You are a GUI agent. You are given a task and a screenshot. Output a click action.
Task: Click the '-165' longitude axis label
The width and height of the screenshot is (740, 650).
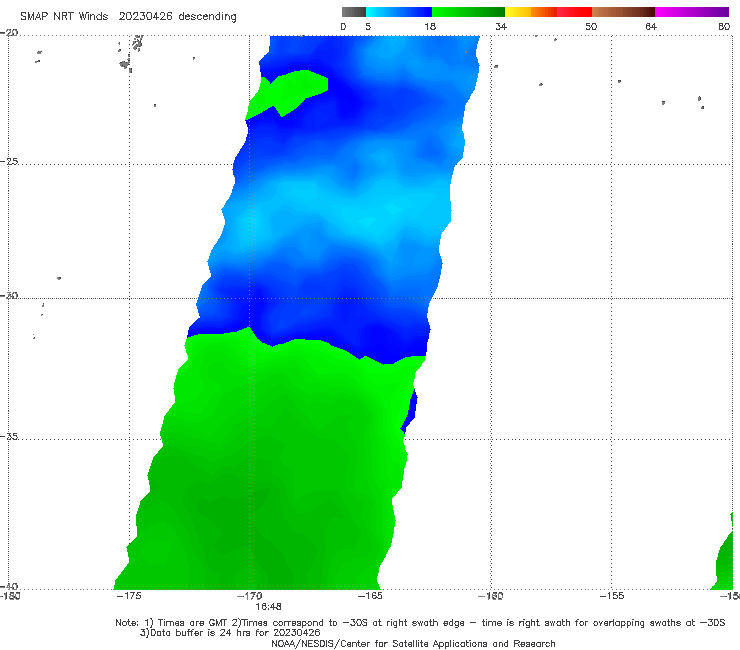pos(370,596)
